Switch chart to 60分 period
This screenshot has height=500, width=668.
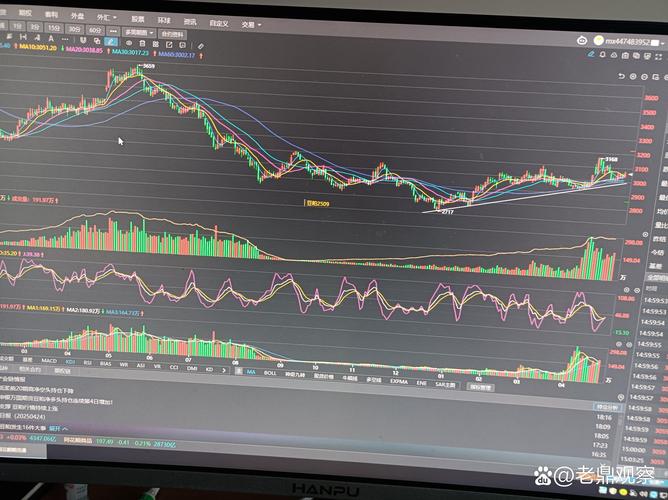coord(95,30)
